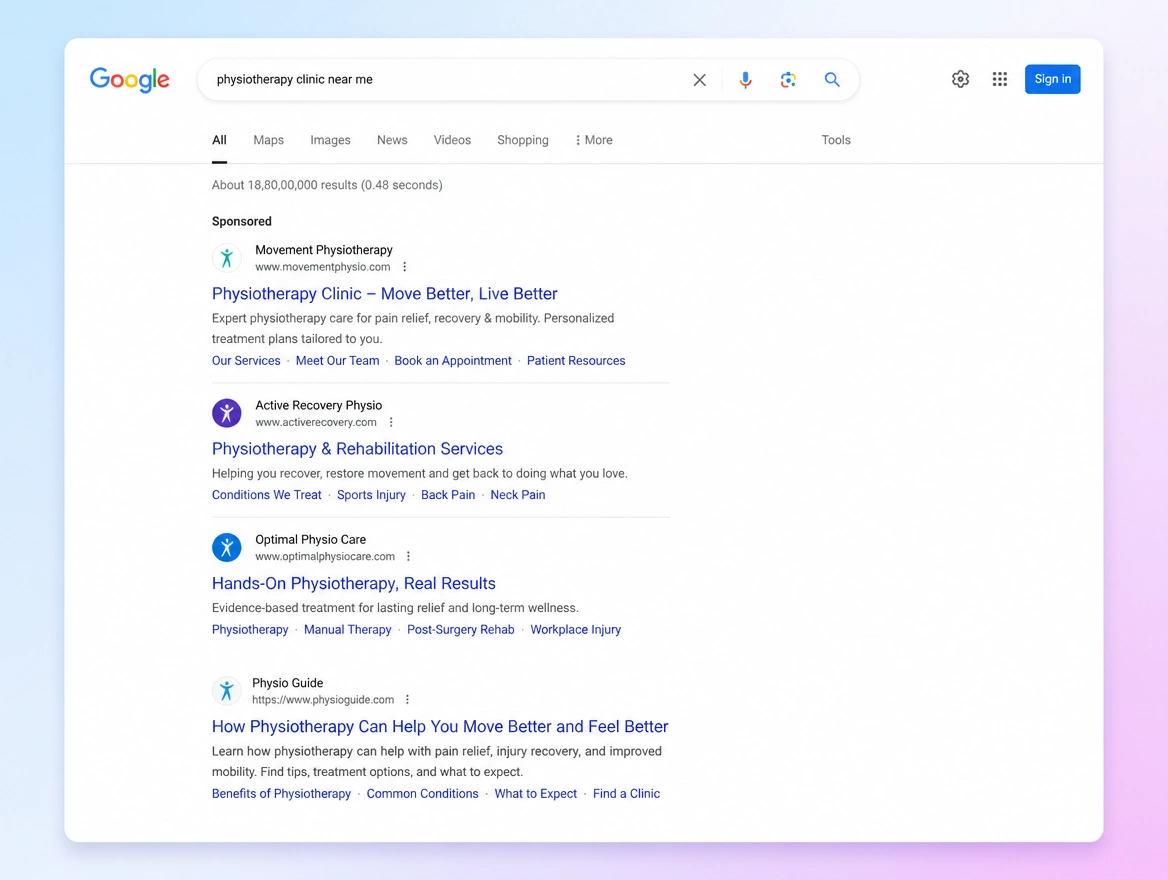
Task: Open How Physiotherapy Can Help You Move Better result
Action: [x=440, y=727]
